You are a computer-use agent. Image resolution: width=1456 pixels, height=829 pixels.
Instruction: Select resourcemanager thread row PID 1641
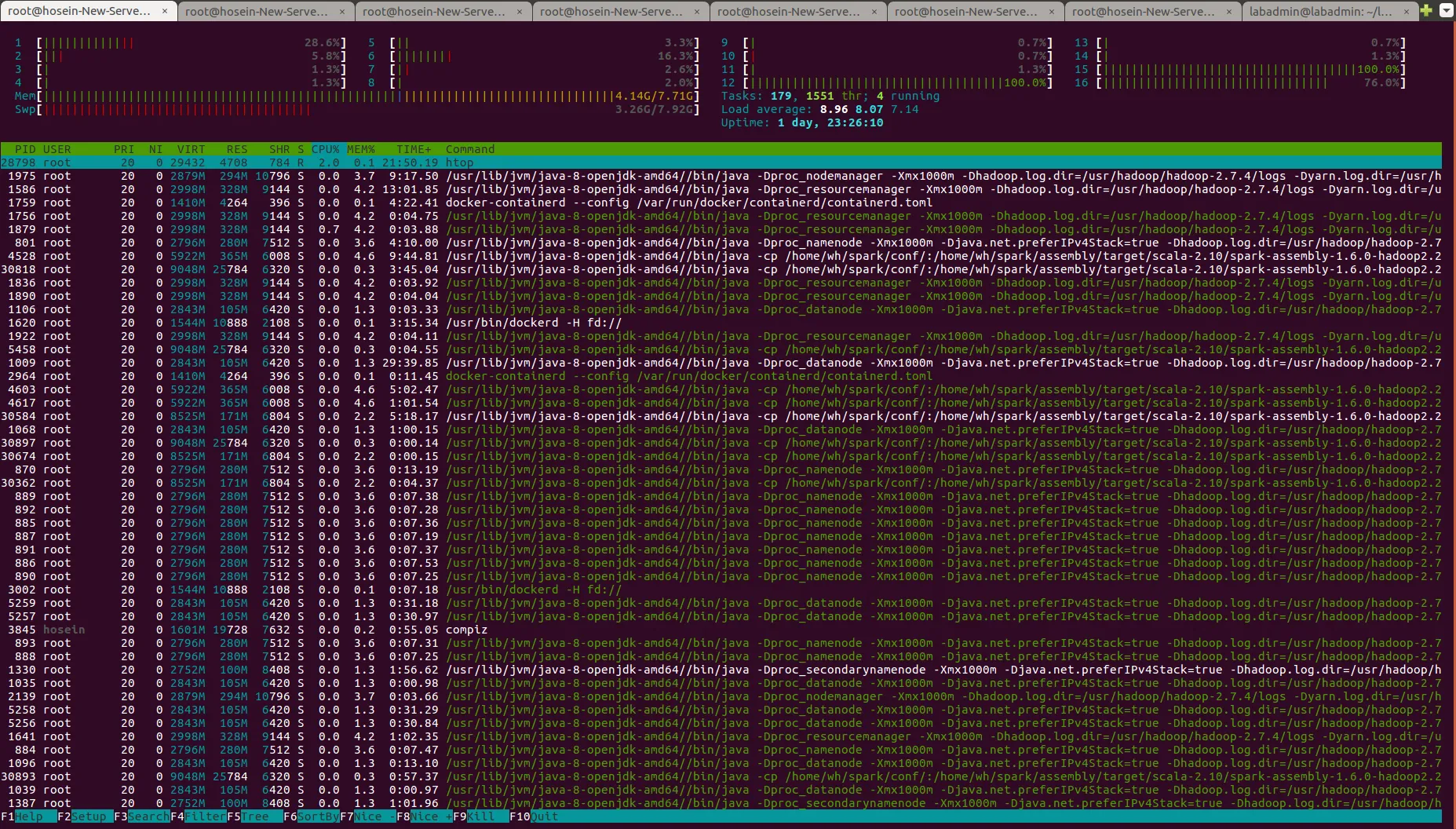(721, 736)
